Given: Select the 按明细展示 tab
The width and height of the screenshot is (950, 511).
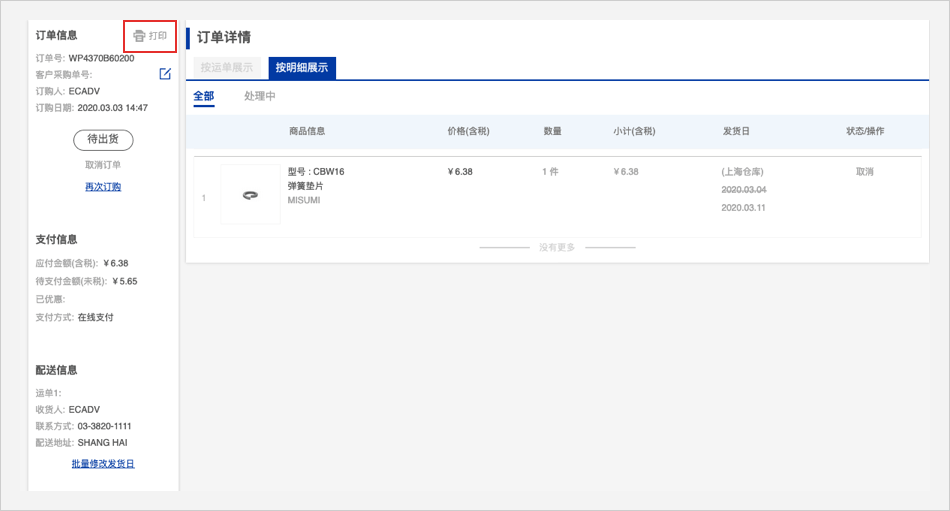Looking at the screenshot, I should point(302,68).
